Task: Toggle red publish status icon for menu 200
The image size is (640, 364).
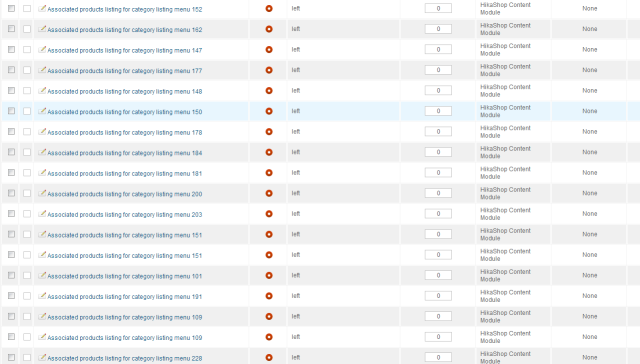Action: [269, 193]
